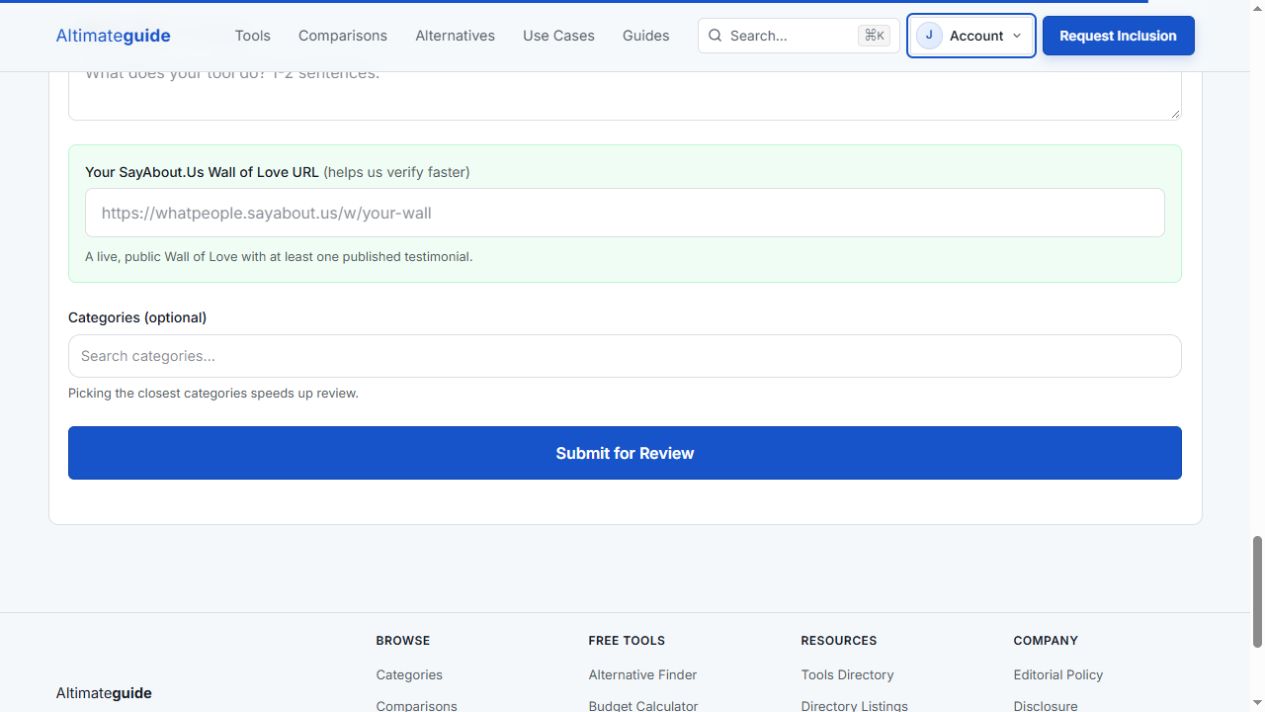Visit the Tools Directory link
The image size is (1265, 712).
pyautogui.click(x=847, y=675)
